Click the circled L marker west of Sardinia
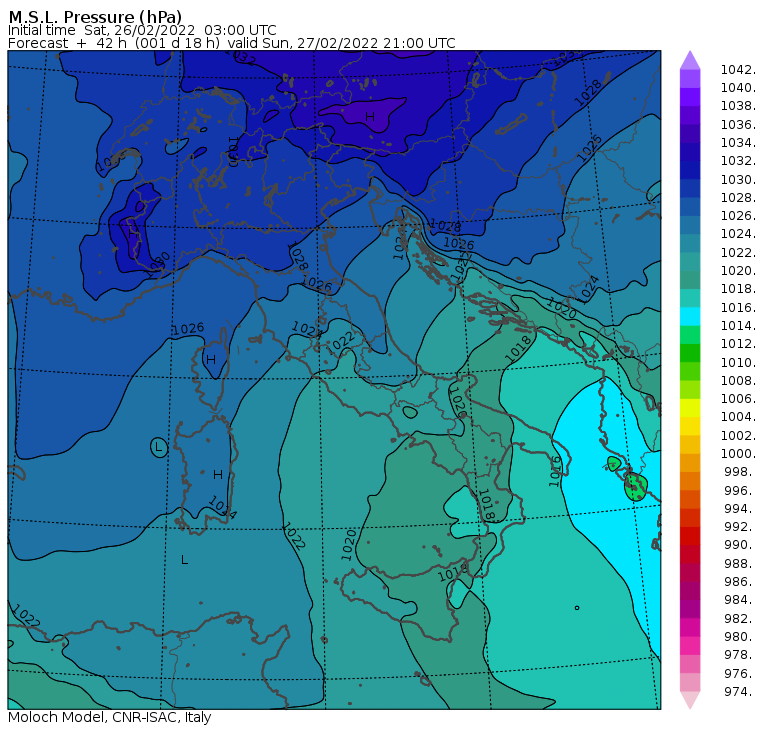 159,447
